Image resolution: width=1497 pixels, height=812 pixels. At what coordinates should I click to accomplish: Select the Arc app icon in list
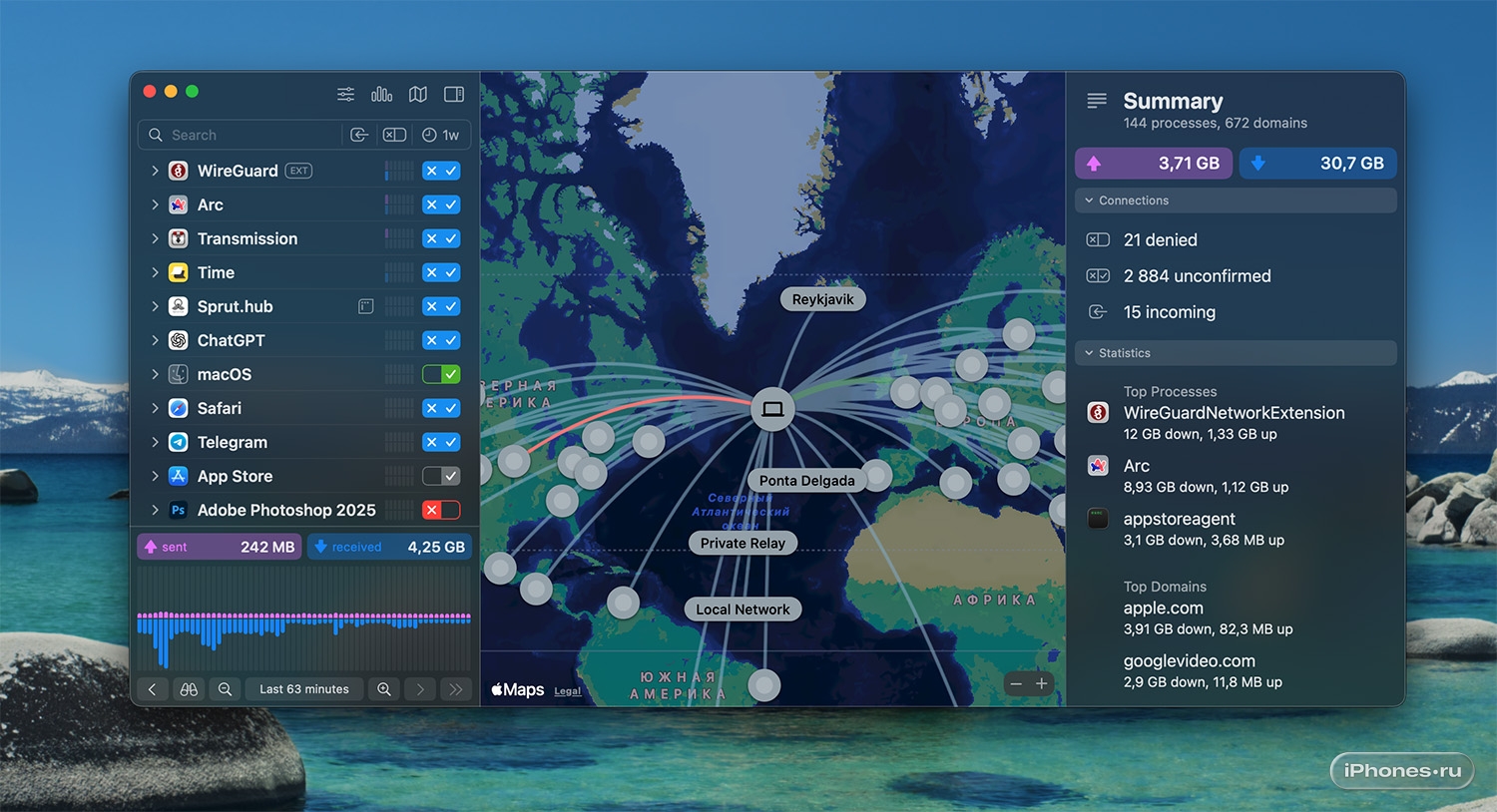point(179,204)
